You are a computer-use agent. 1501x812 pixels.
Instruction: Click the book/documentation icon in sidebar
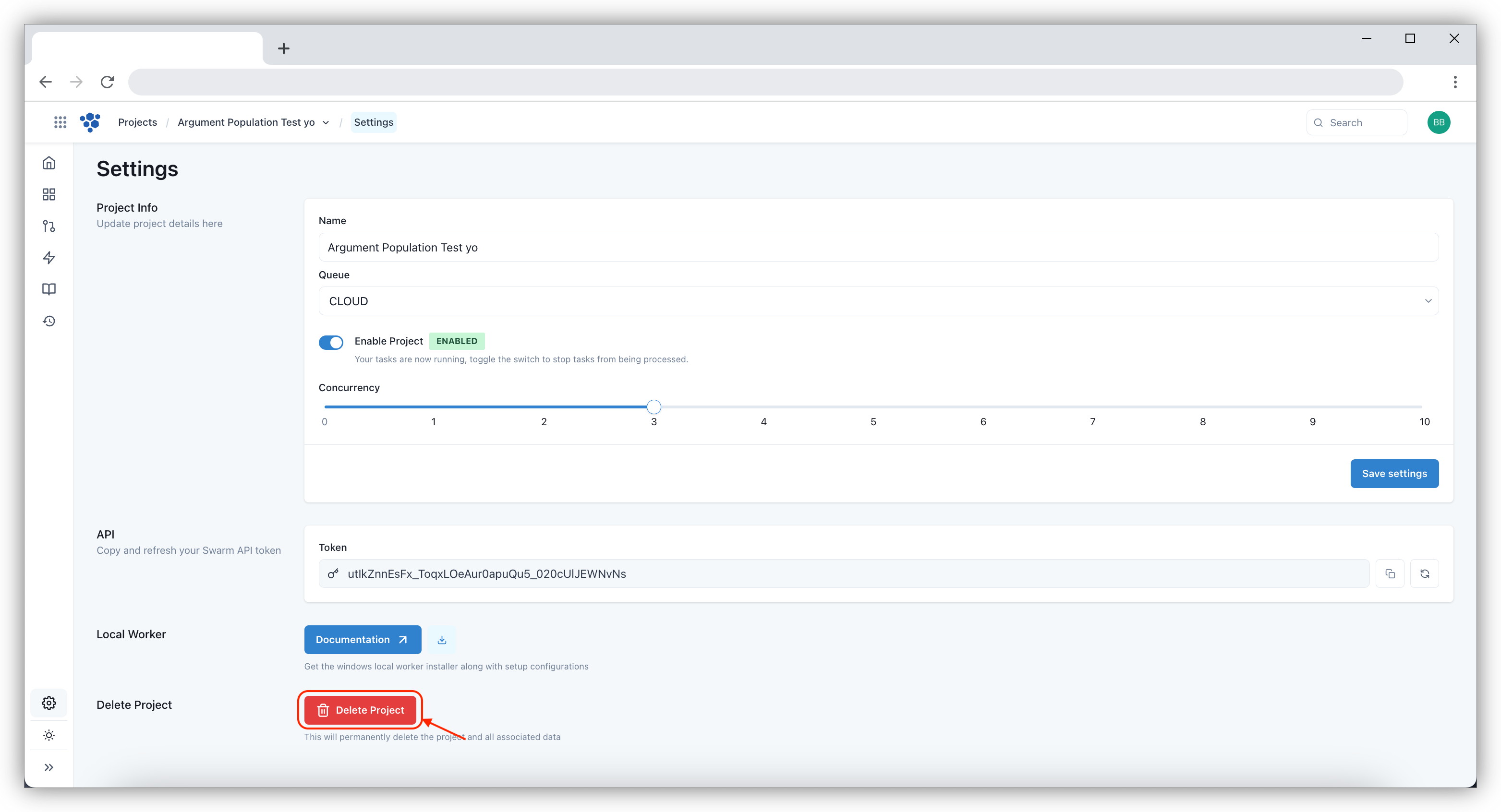[48, 289]
